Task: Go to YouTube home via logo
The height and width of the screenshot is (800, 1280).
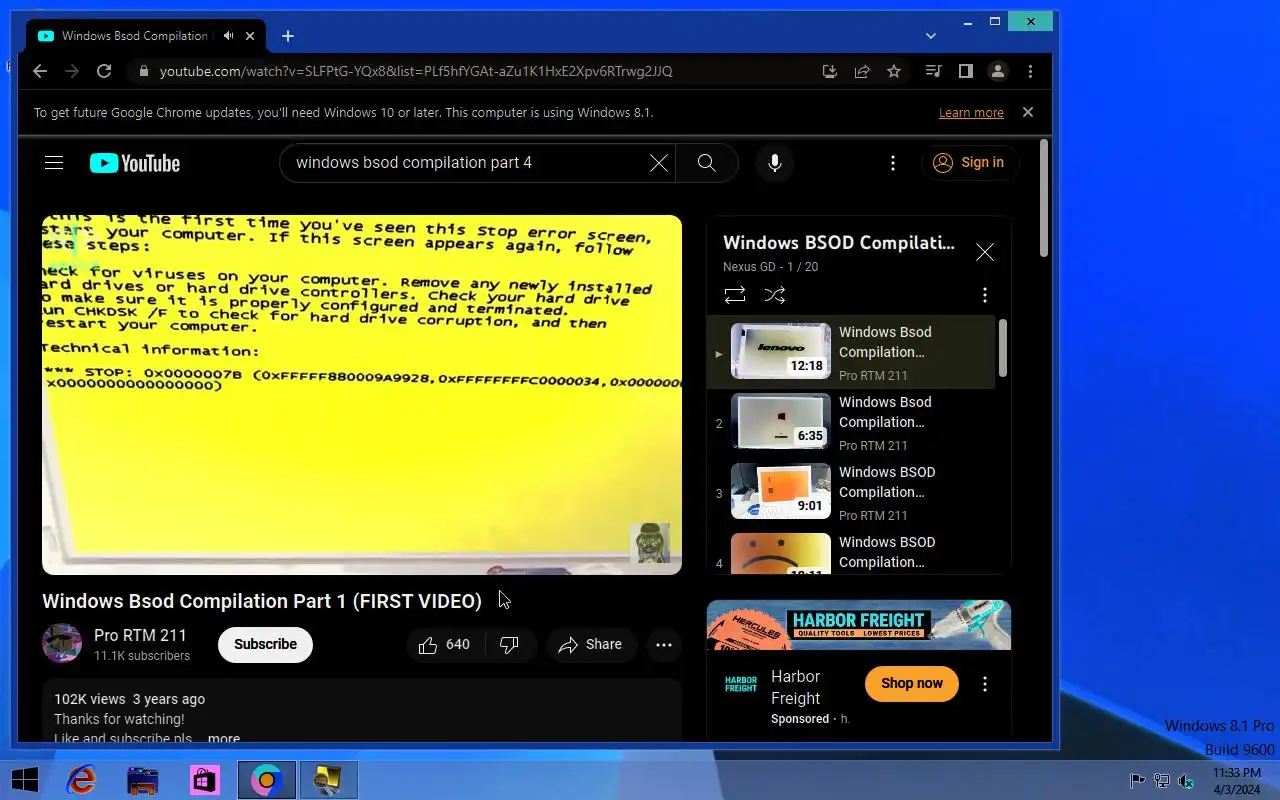Action: pos(135,163)
